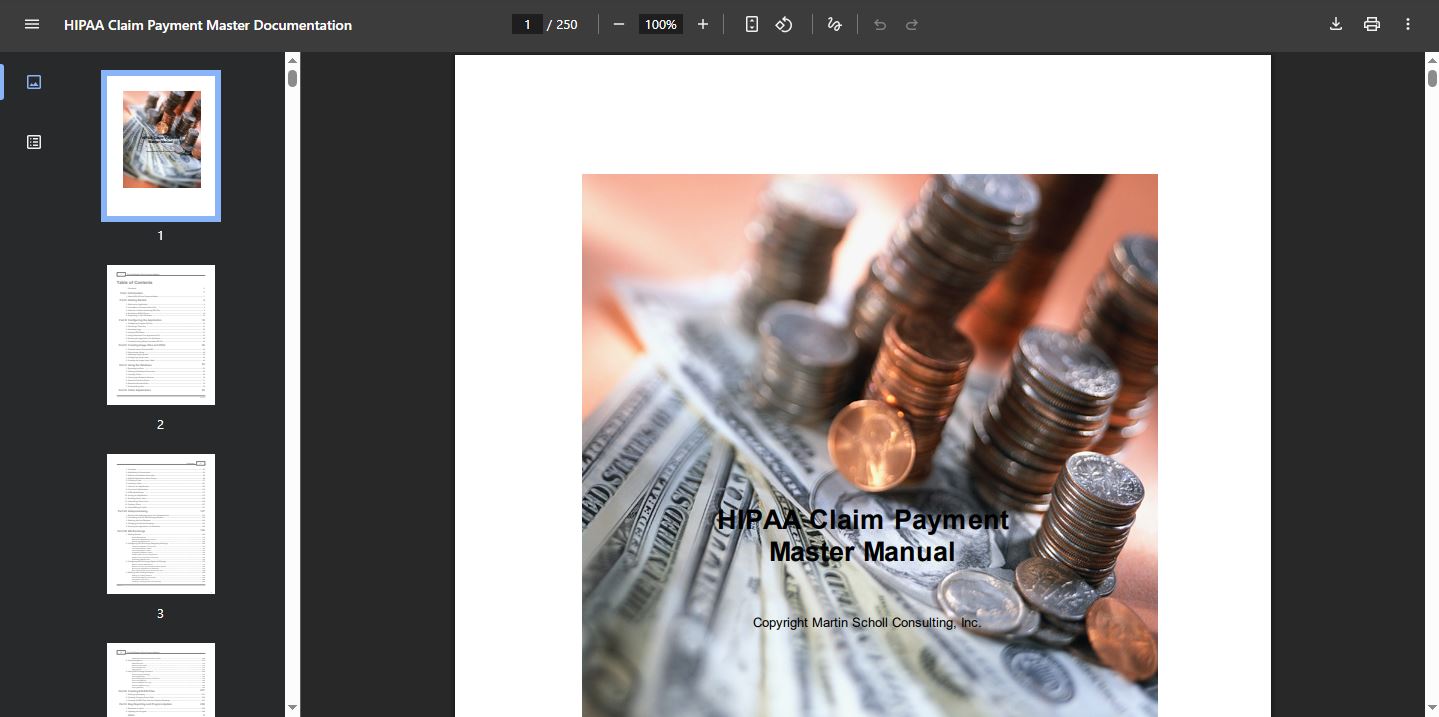Print the document

coord(1372,24)
